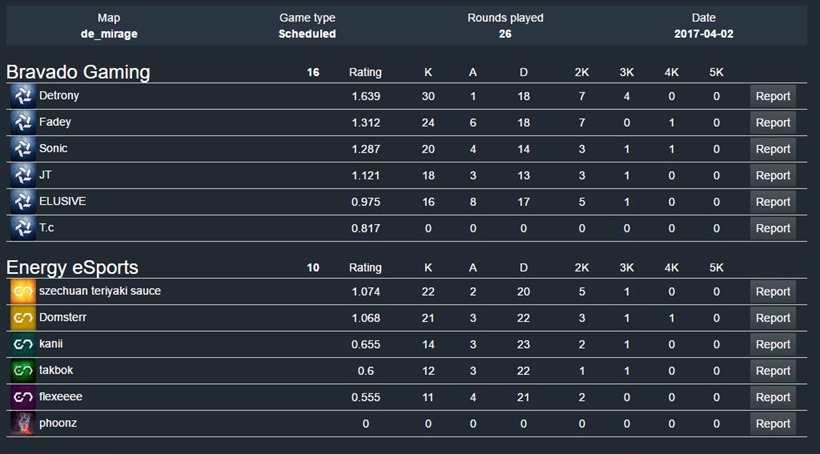820x454 pixels.
Task: Report player Detrony
Action: click(x=772, y=96)
